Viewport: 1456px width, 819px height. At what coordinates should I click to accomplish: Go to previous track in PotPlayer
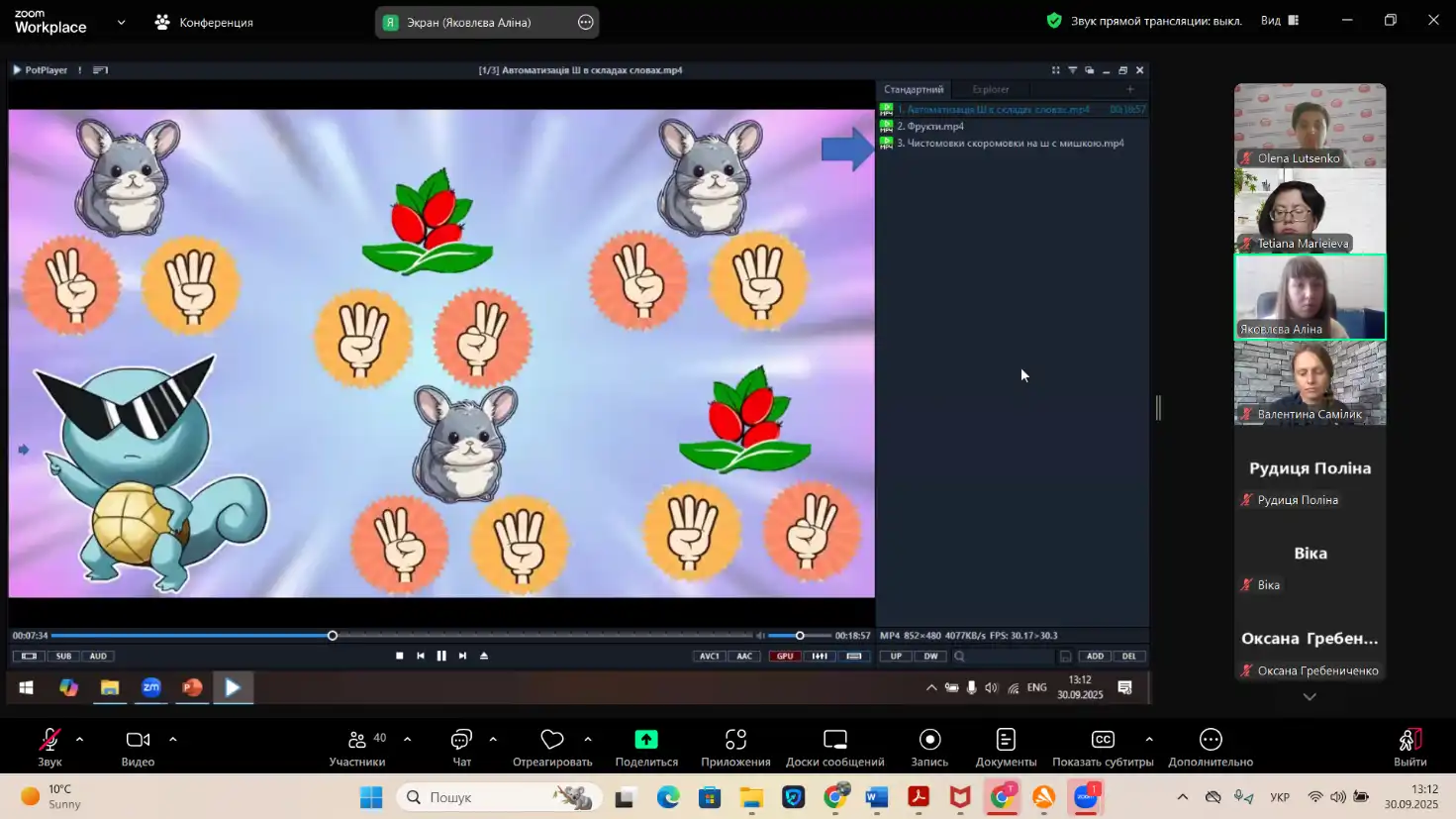(x=421, y=656)
